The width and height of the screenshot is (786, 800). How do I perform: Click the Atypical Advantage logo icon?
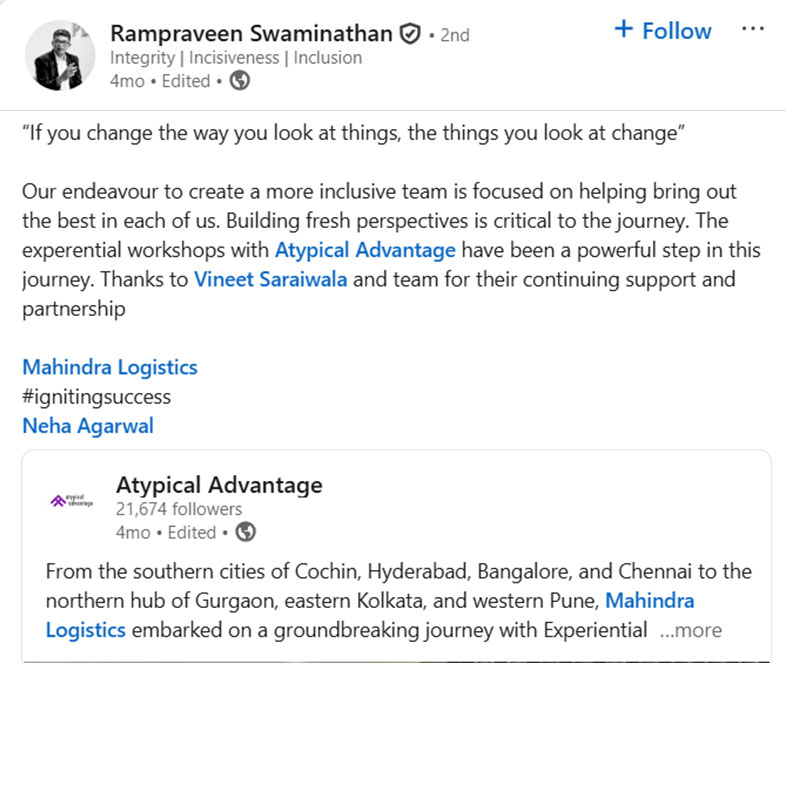coord(72,501)
